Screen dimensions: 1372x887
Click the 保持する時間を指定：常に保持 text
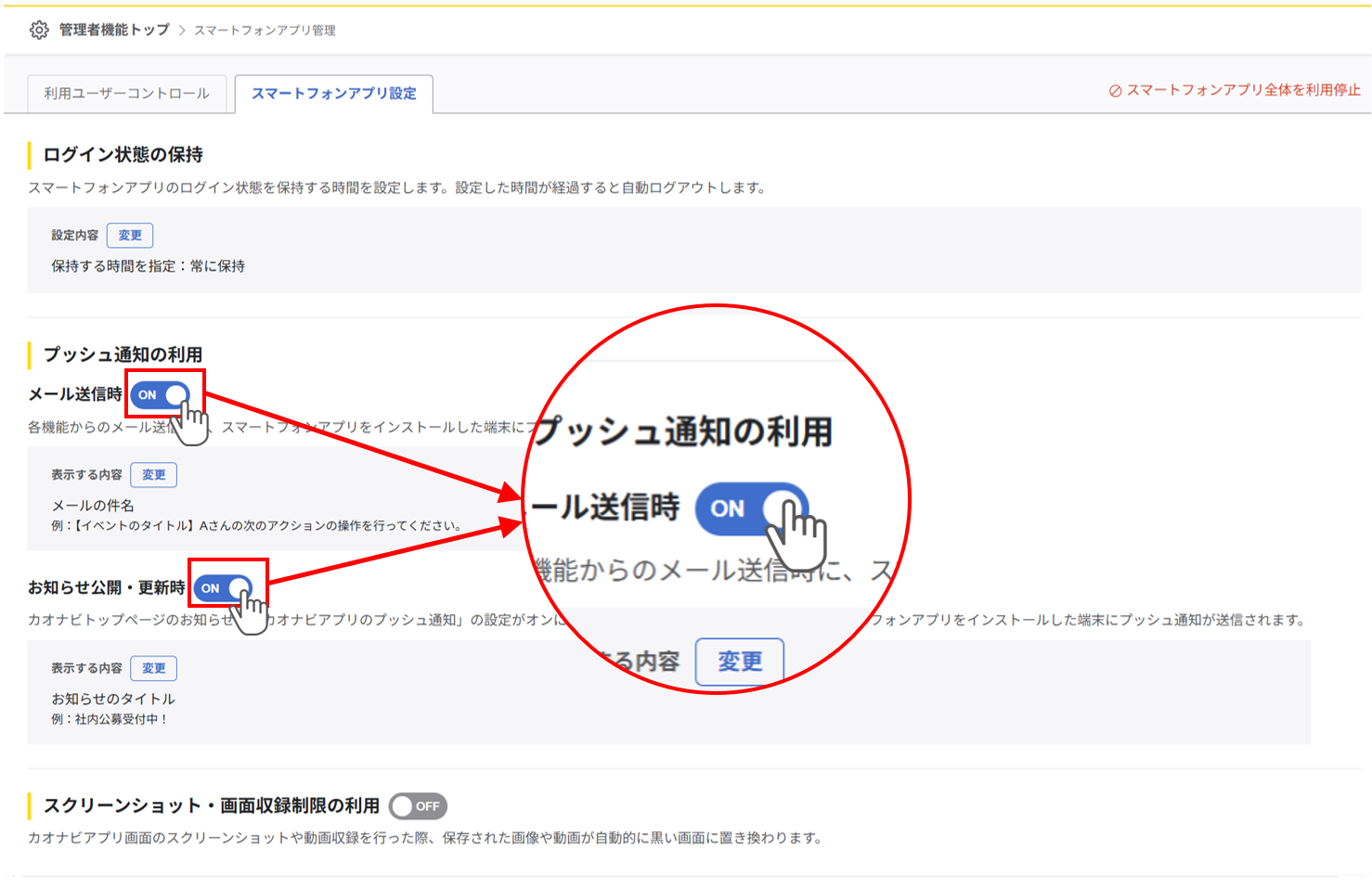[149, 265]
